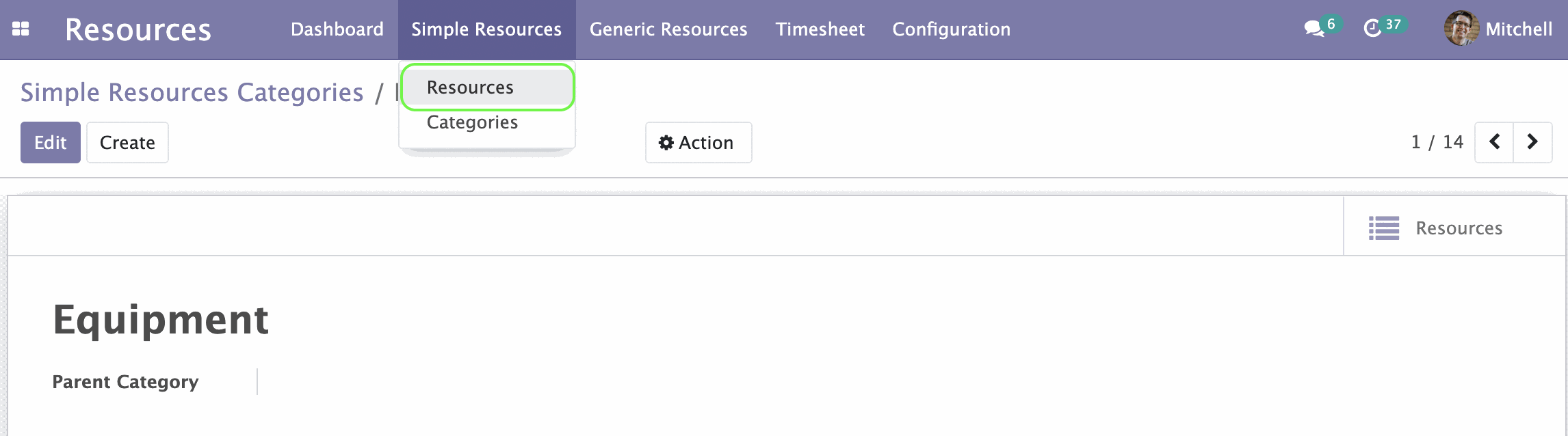The image size is (1568, 436).
Task: Open the Action dropdown menu
Action: [x=698, y=142]
